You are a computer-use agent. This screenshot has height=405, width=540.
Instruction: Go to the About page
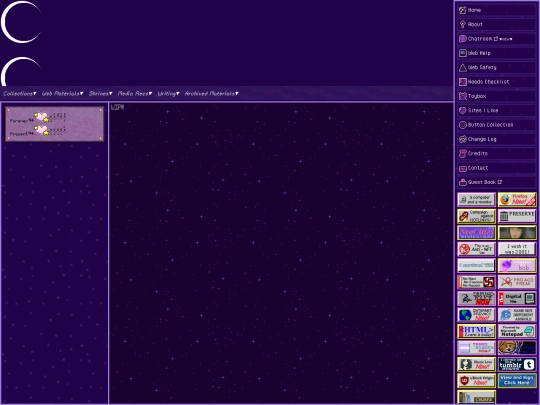click(496, 24)
